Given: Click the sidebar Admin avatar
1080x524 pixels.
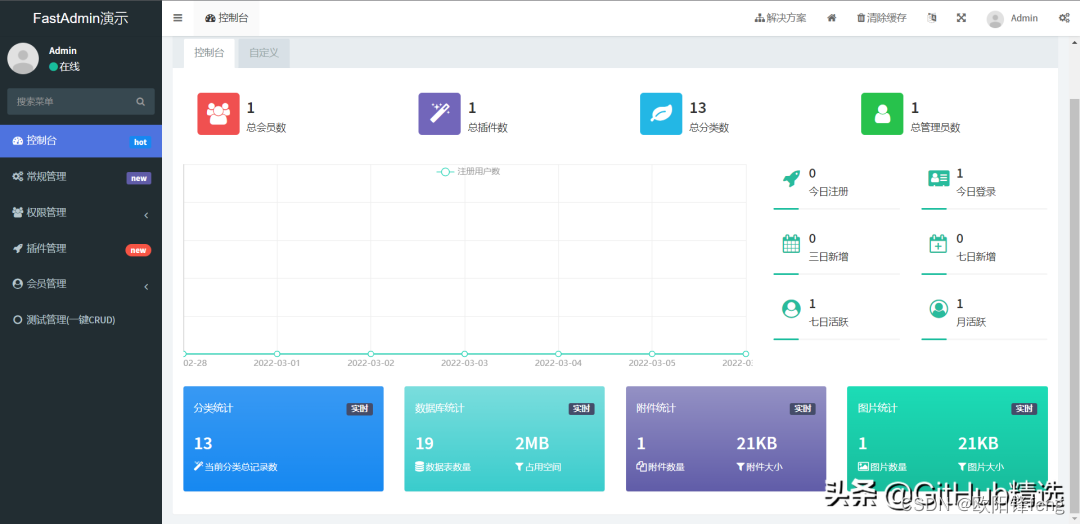Looking at the screenshot, I should tap(23, 59).
